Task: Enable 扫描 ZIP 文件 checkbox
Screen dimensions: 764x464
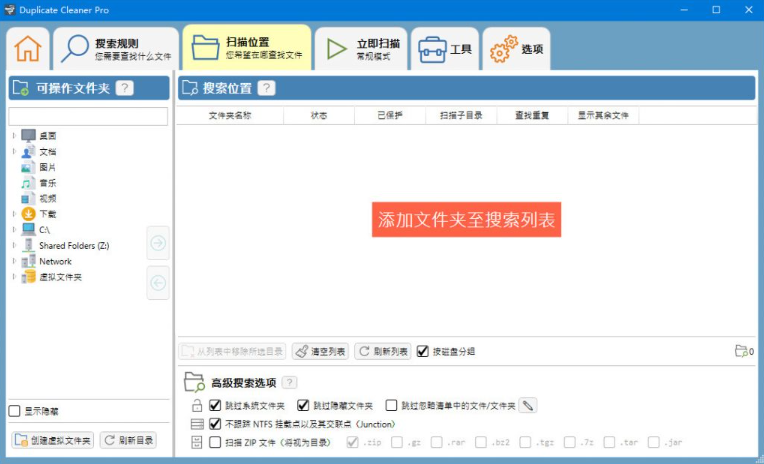Action: tap(215, 442)
